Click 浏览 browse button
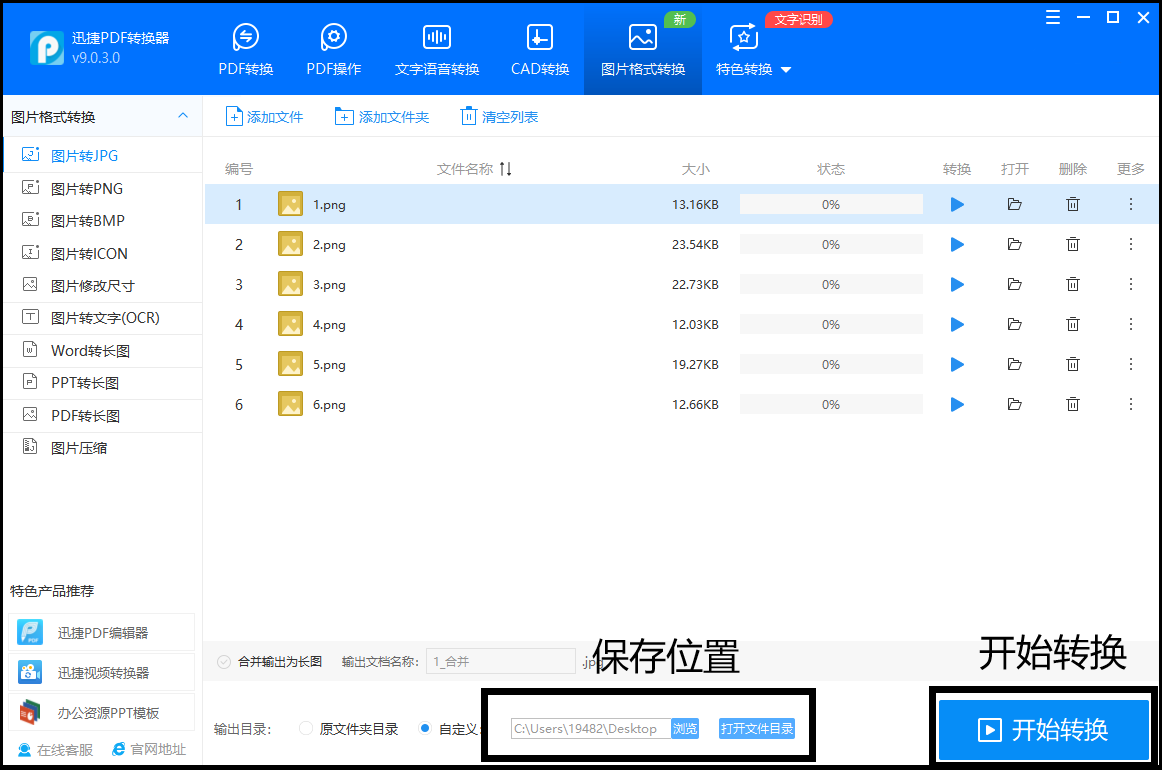This screenshot has width=1162, height=770. pos(685,728)
